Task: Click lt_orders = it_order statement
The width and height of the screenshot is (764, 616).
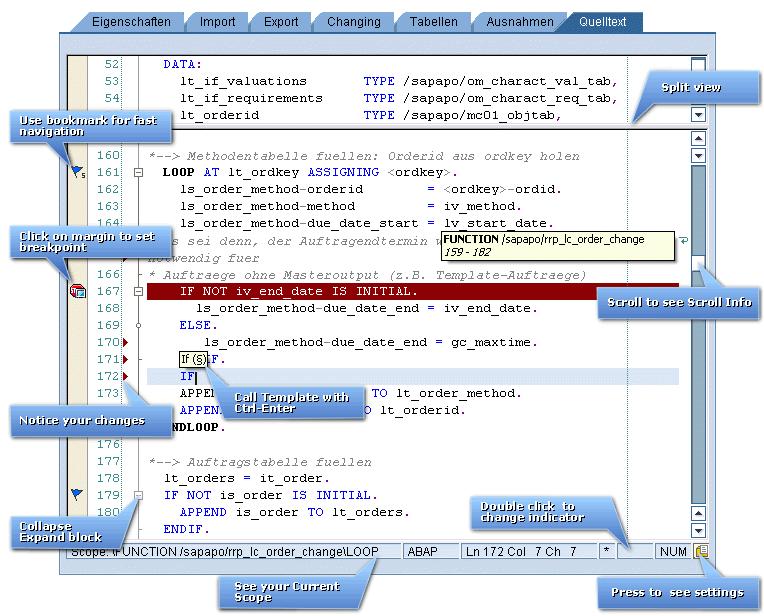Action: (247, 478)
